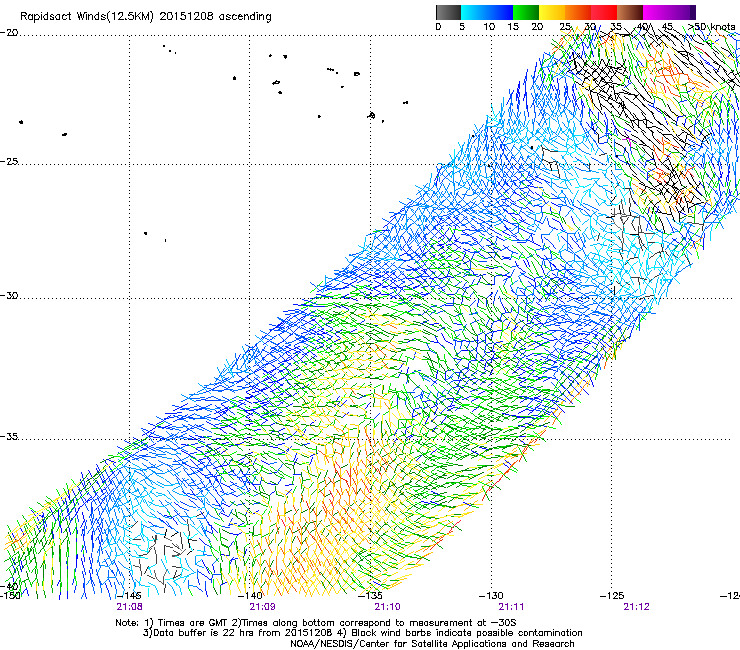The height and width of the screenshot is (650, 740).
Task: Click the -140 longitude axis label
Action: coord(250,596)
